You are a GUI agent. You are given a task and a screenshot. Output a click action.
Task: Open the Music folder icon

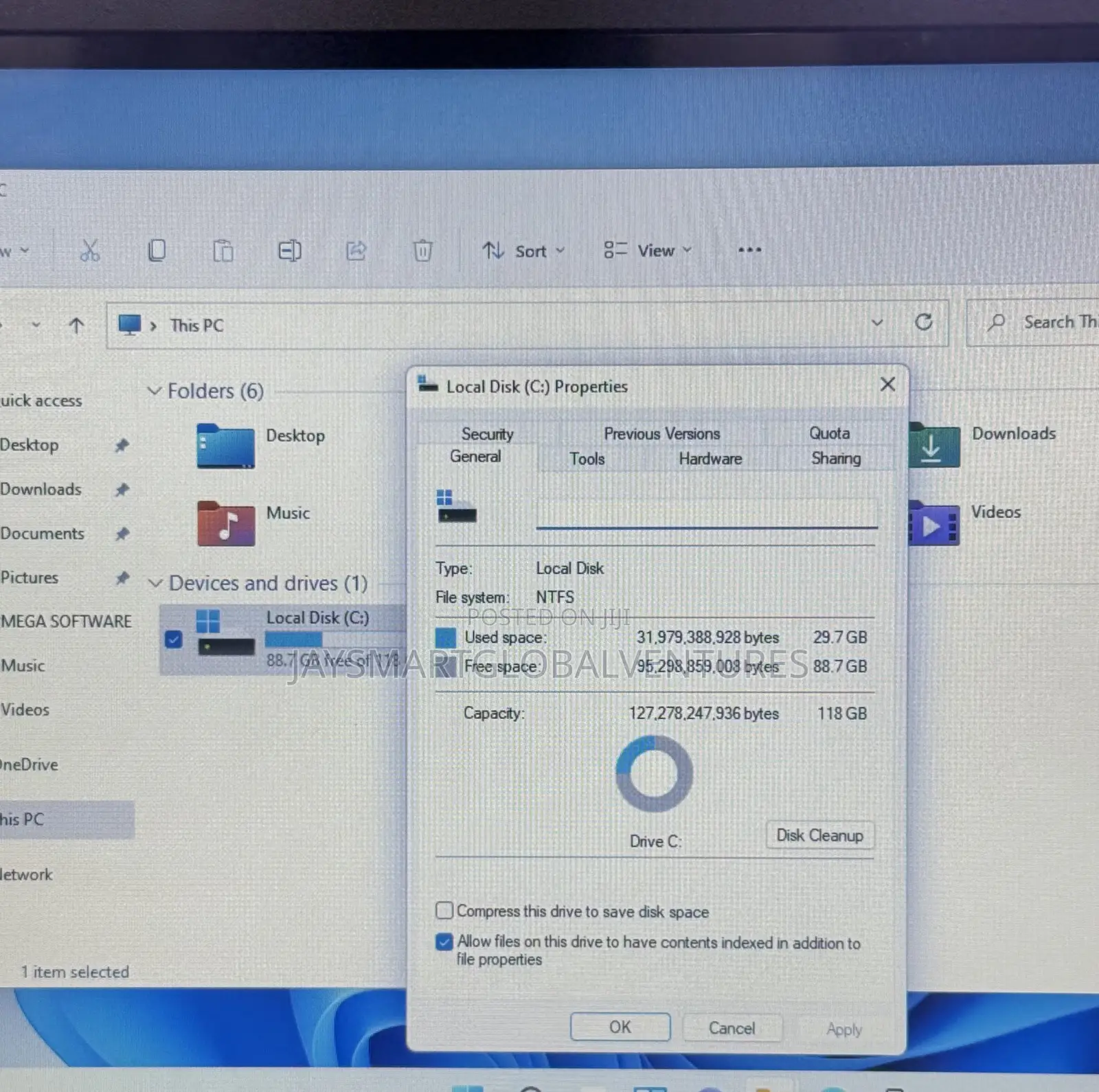pos(225,523)
